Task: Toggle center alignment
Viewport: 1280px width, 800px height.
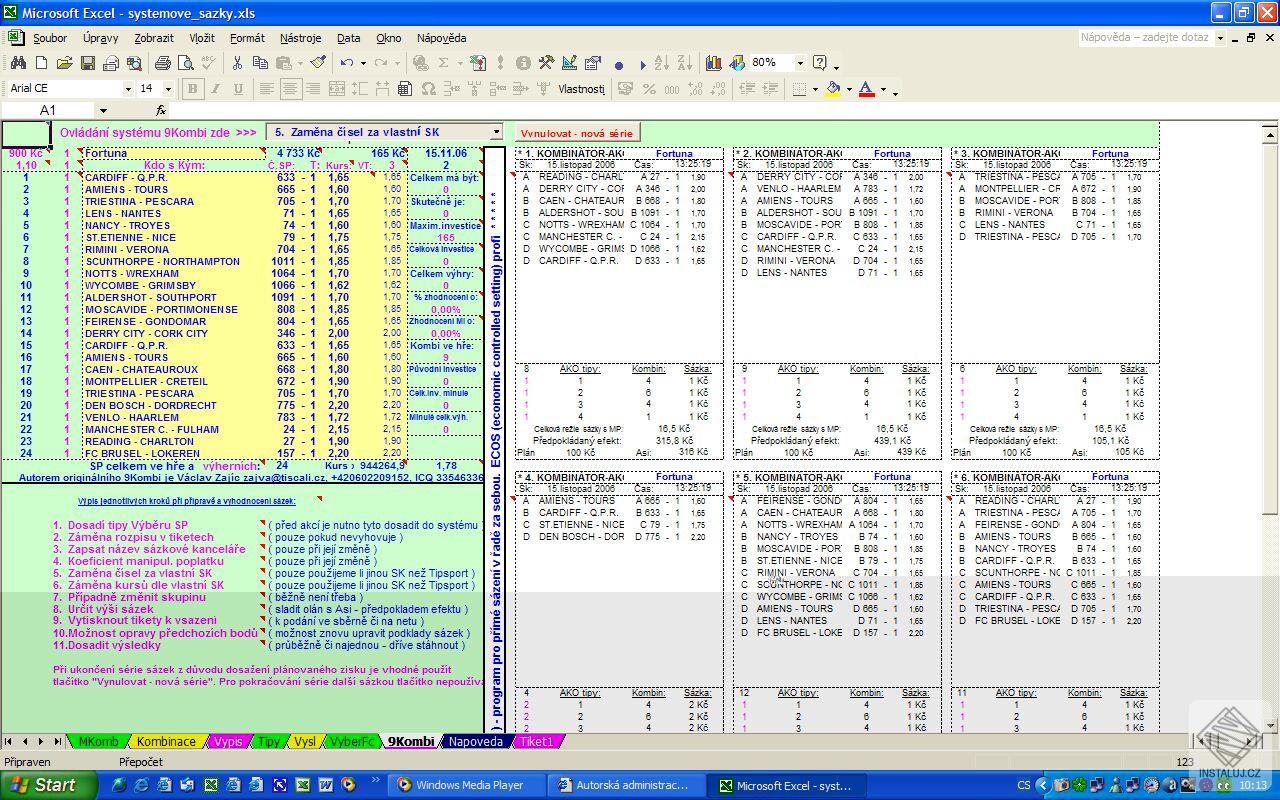Action: [290, 89]
